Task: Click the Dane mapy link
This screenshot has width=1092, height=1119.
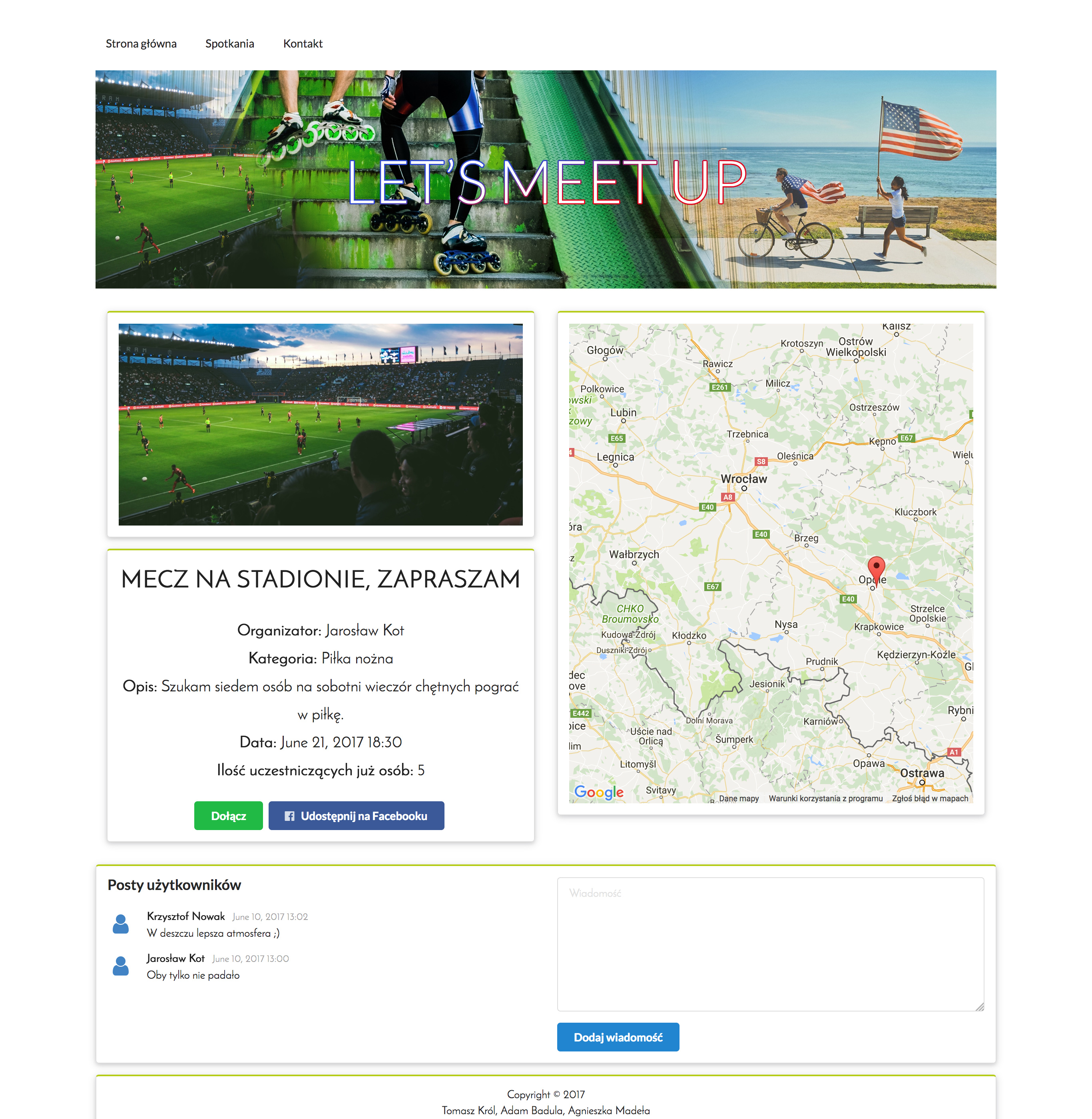Action: click(x=739, y=798)
